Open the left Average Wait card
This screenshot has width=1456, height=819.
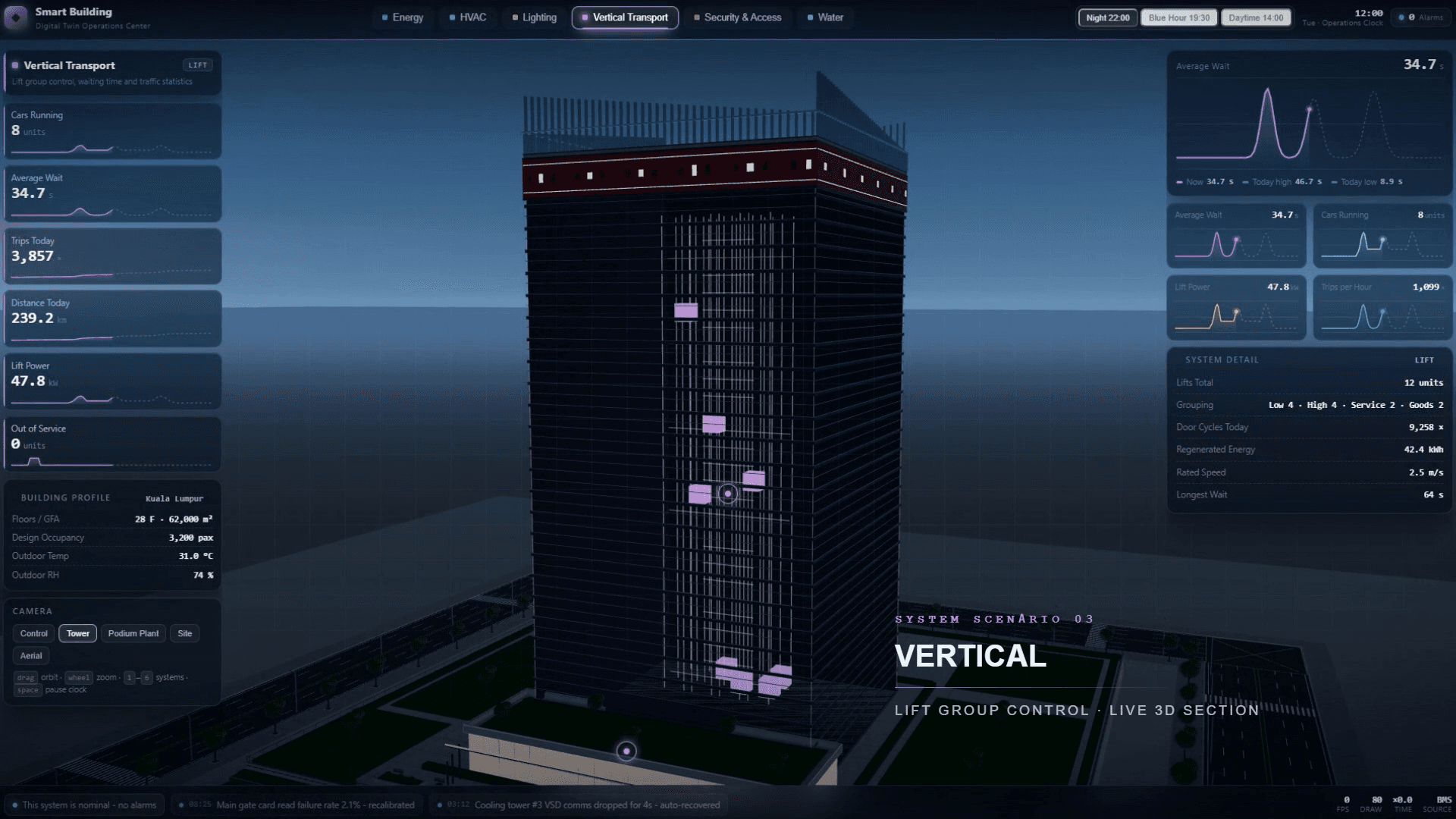coord(112,194)
